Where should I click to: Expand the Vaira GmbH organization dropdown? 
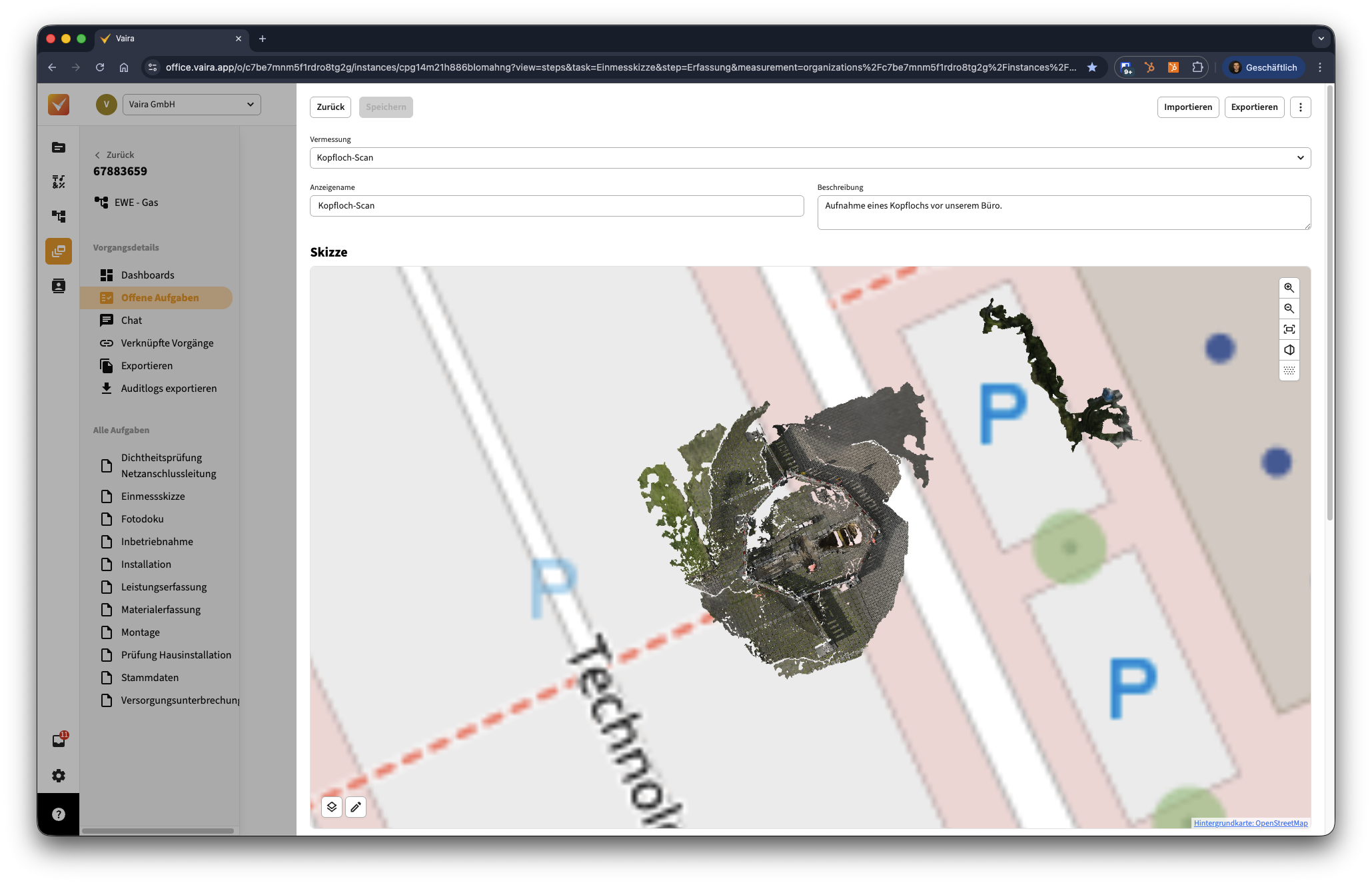click(x=192, y=105)
